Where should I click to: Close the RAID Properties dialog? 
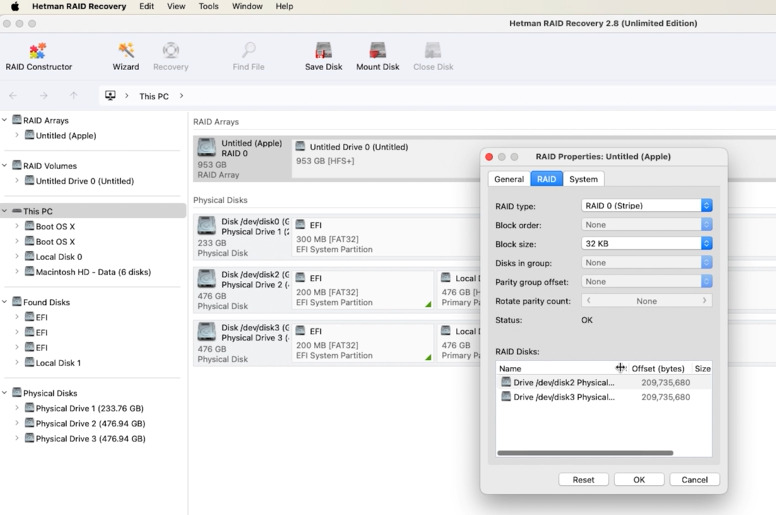pyautogui.click(x=489, y=157)
